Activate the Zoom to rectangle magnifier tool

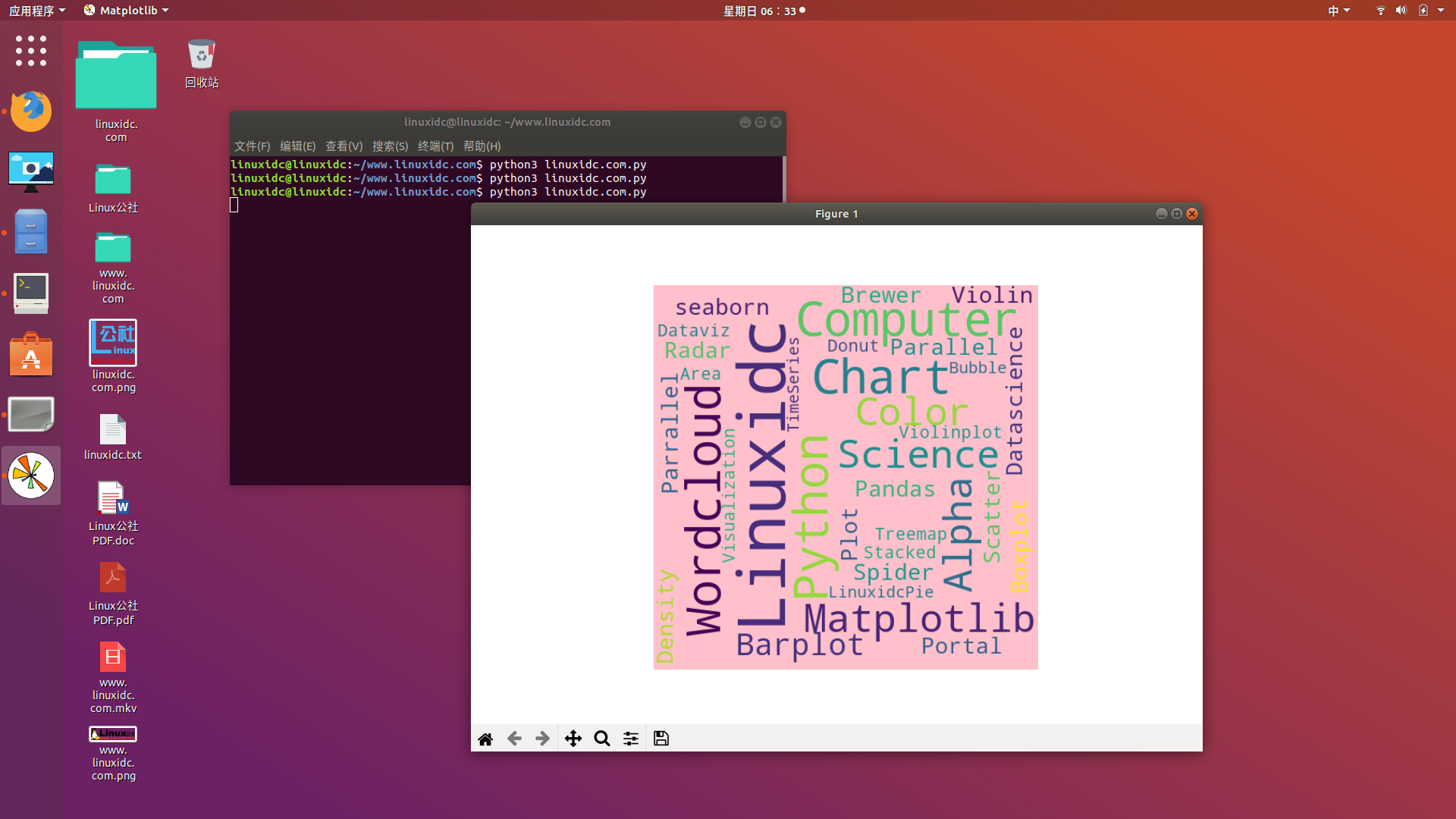coord(602,739)
